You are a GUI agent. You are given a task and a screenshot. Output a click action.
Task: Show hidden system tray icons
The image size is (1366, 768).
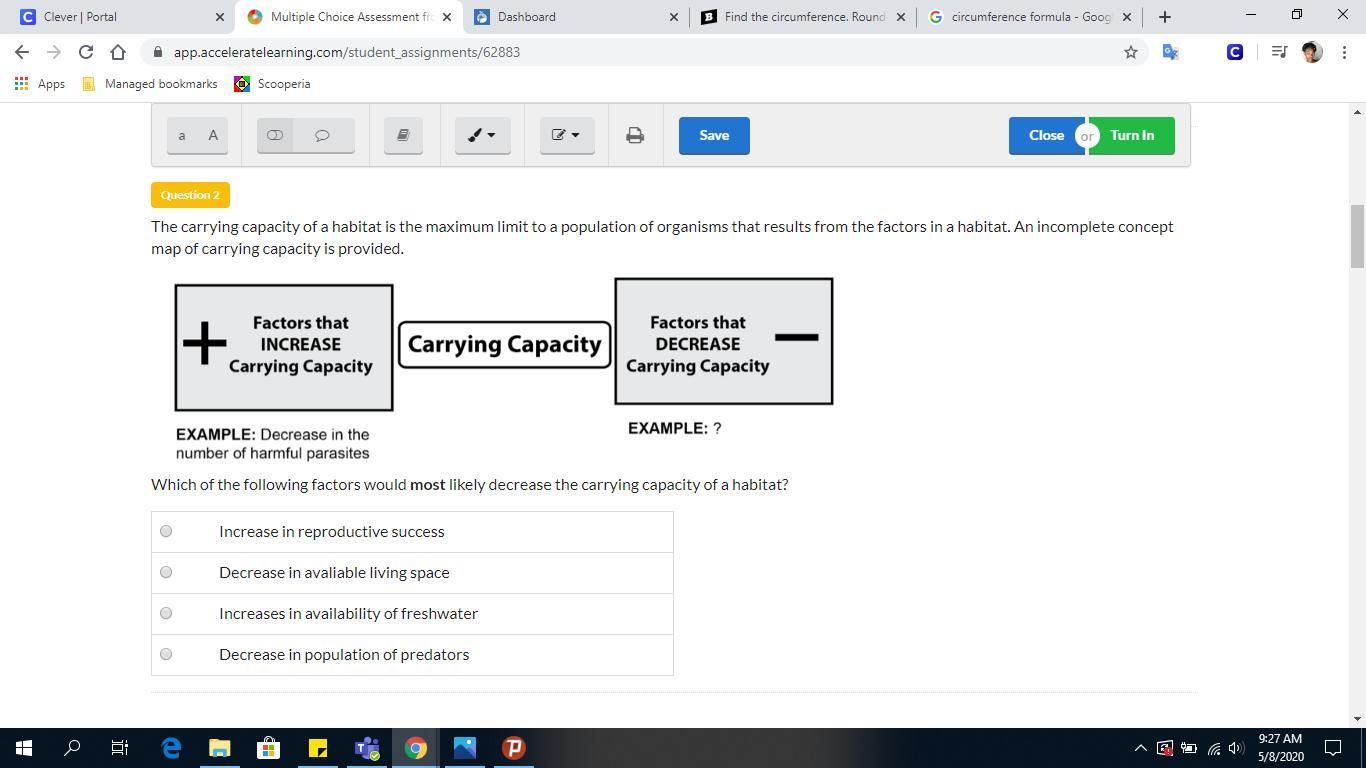tap(1140, 748)
